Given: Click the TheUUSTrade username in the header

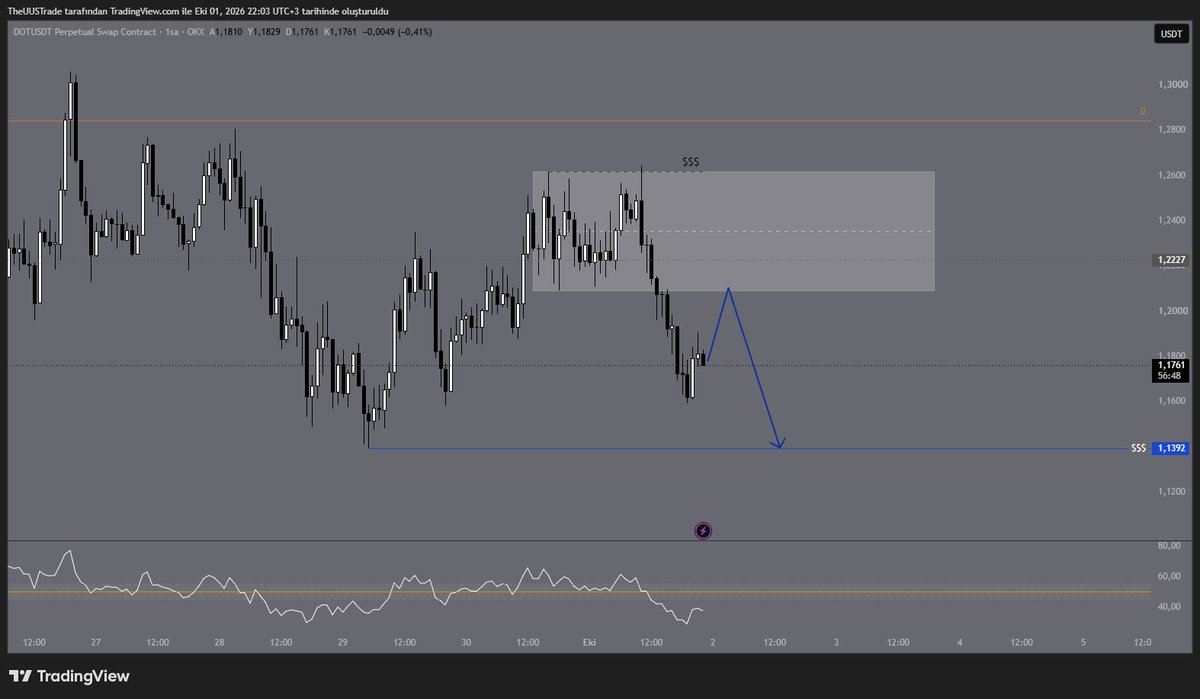Looking at the screenshot, I should pyautogui.click(x=35, y=10).
